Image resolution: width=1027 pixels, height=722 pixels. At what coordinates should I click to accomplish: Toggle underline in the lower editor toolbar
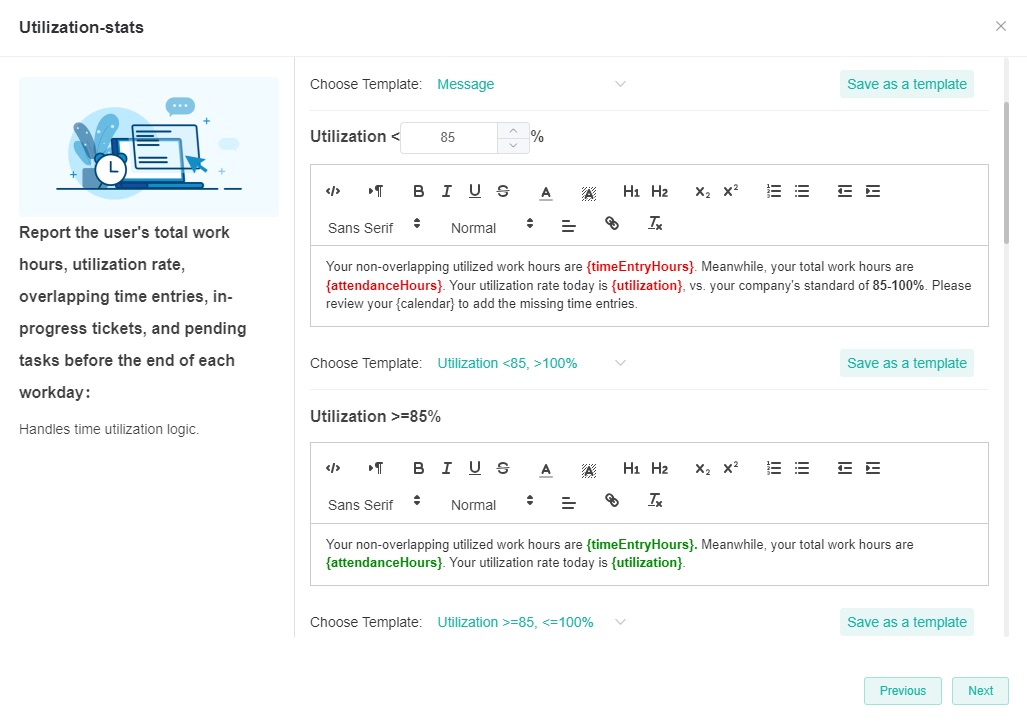(x=475, y=468)
